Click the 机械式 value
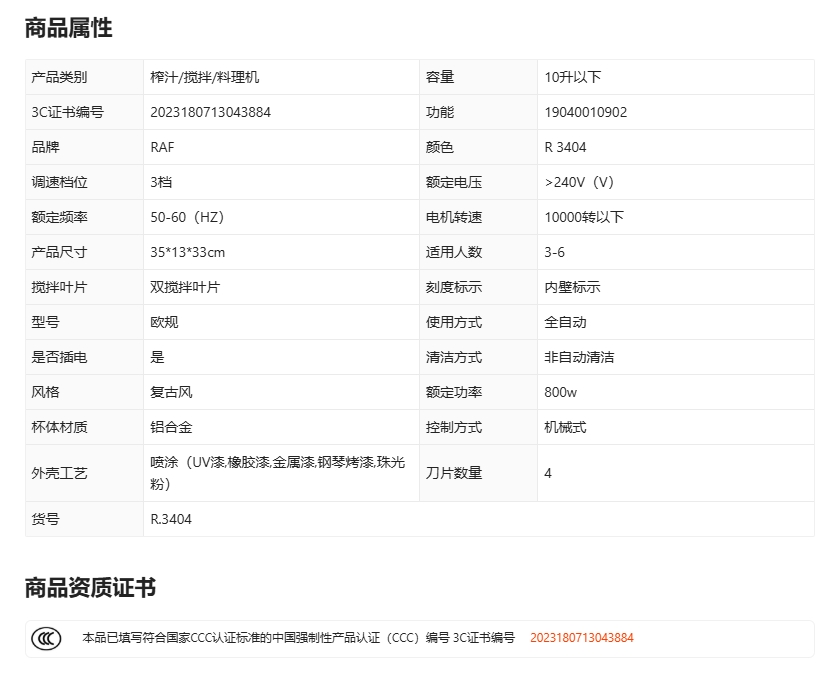This screenshot has height=681, width=836. pyautogui.click(x=566, y=427)
